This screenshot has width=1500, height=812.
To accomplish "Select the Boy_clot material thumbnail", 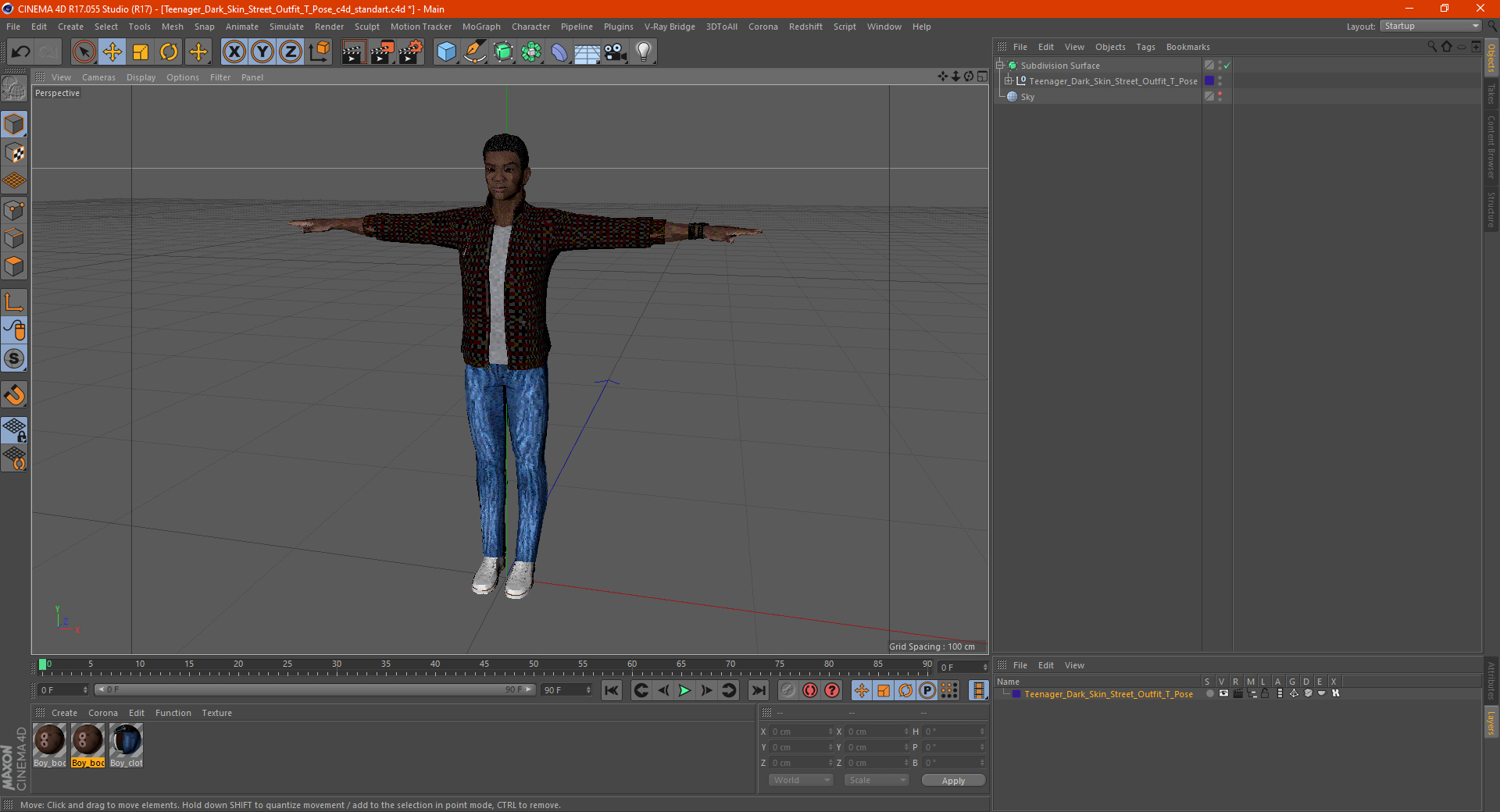I will coord(126,746).
